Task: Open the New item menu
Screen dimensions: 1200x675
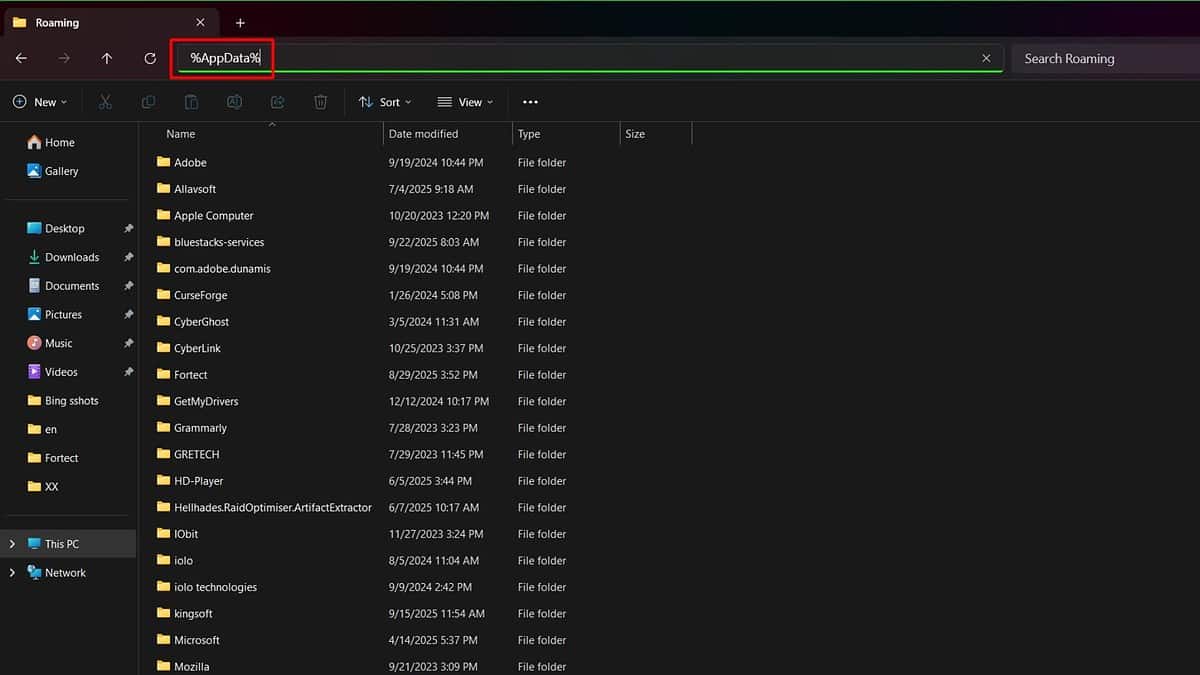Action: click(40, 101)
